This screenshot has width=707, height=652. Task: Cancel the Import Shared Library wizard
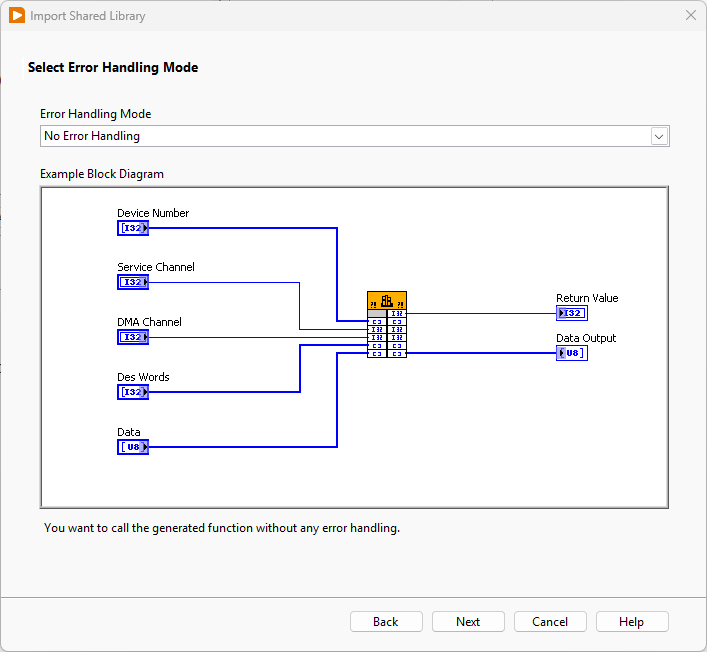pos(550,622)
